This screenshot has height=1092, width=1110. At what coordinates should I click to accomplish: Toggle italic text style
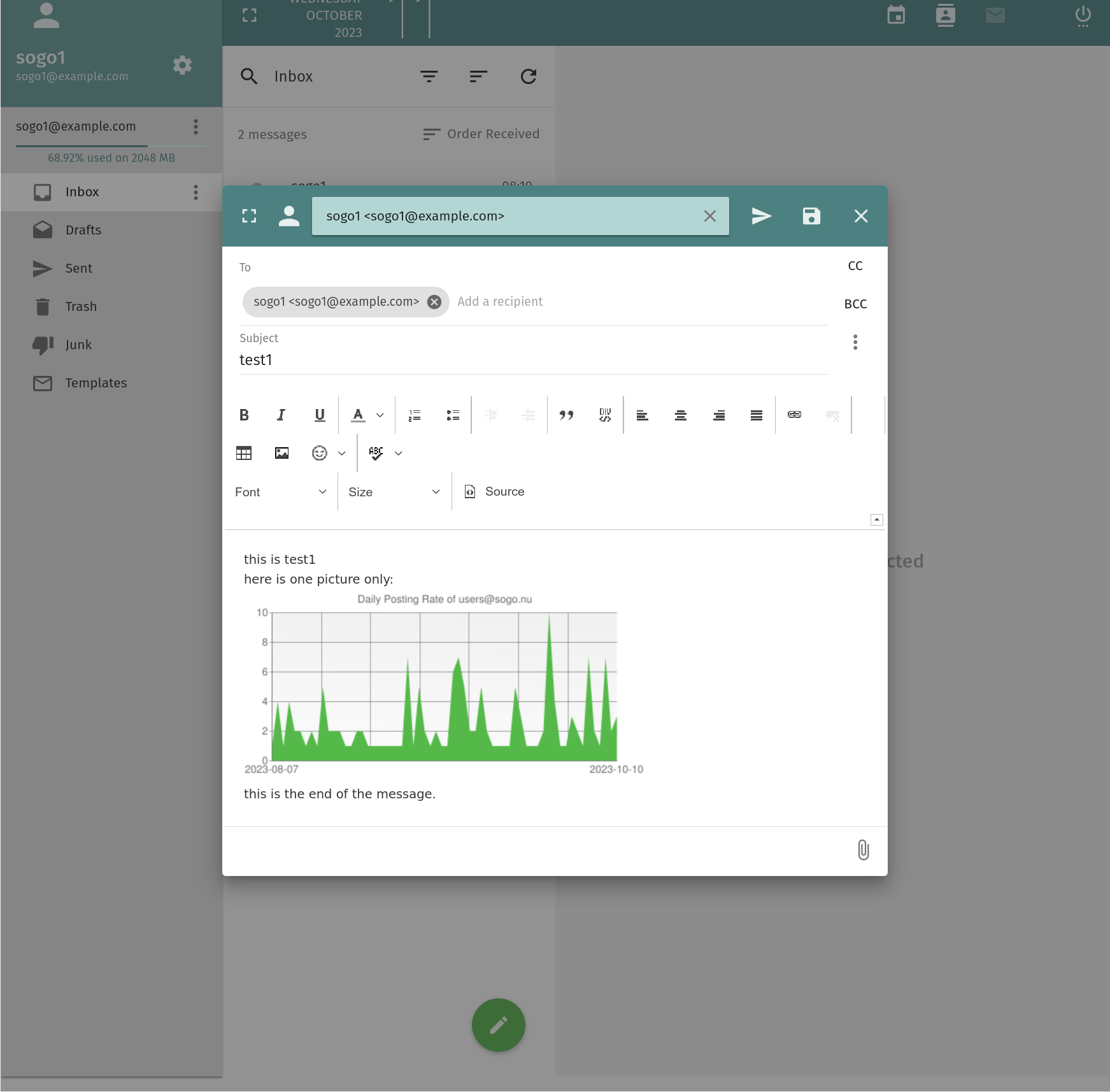point(281,415)
